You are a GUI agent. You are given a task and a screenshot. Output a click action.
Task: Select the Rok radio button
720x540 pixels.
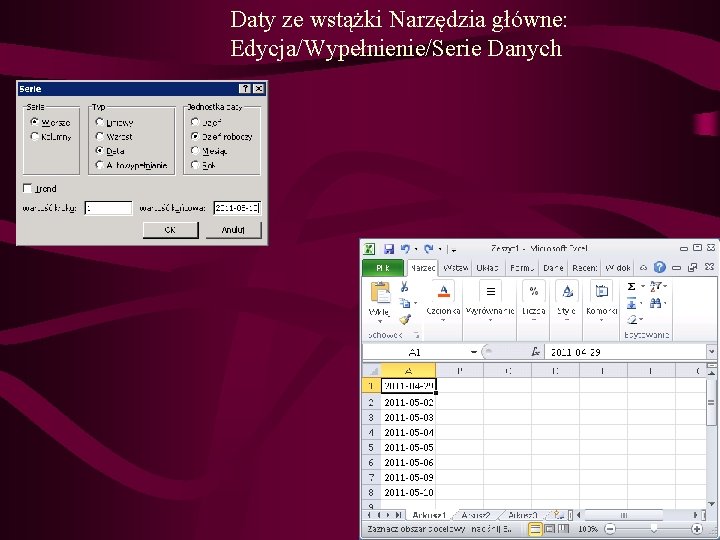(195, 165)
